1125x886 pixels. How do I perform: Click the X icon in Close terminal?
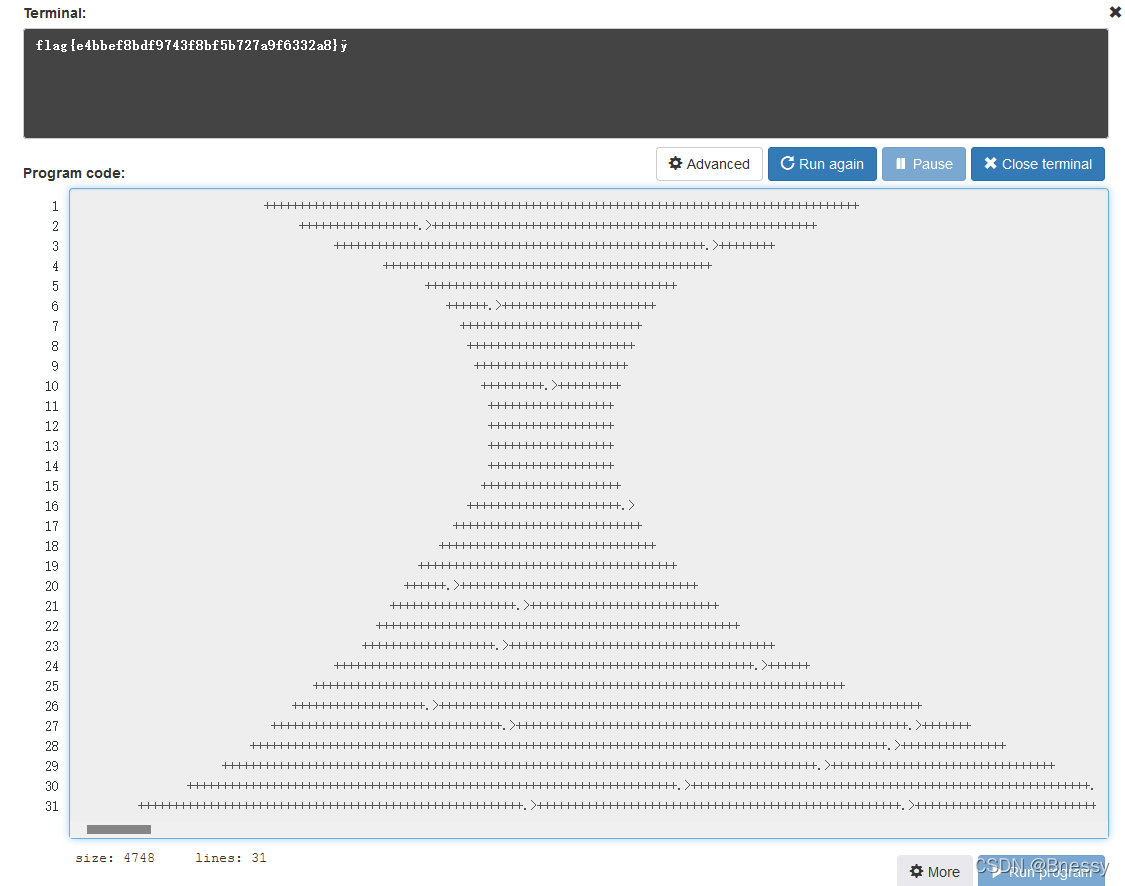(x=990, y=163)
